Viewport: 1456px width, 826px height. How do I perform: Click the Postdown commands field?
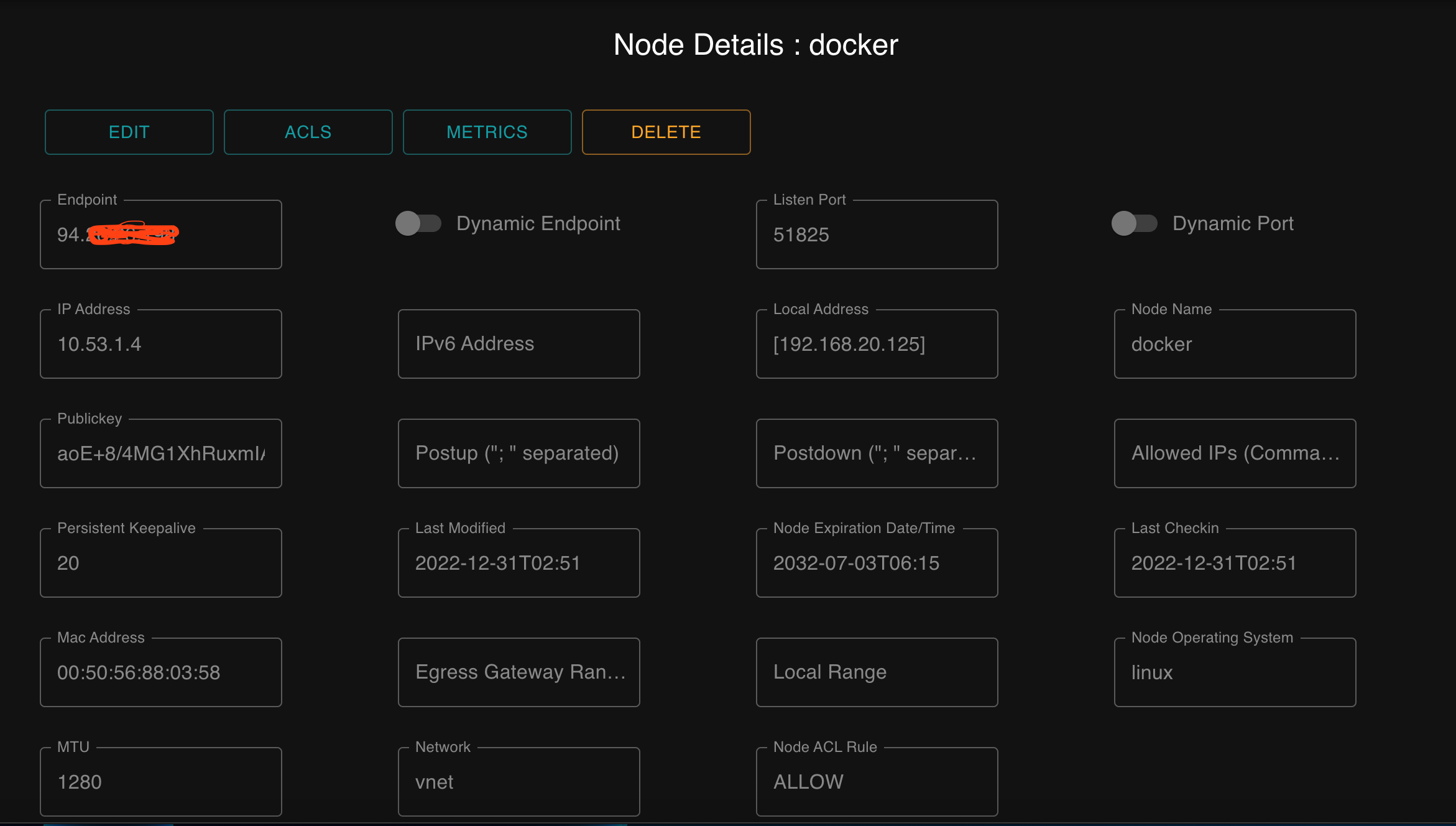877,453
